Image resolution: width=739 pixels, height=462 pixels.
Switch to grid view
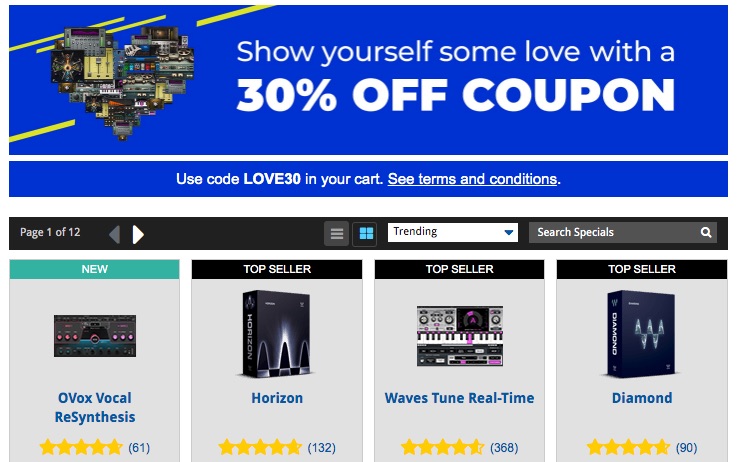pos(366,233)
